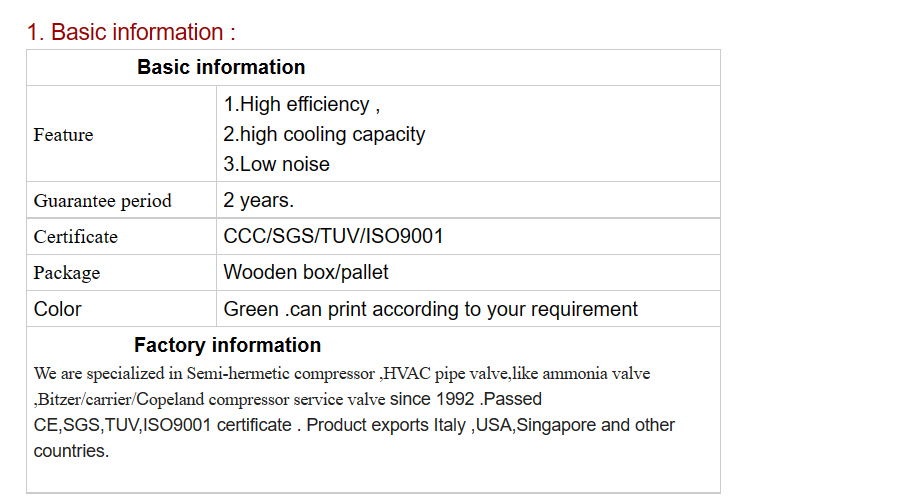Click the '3.Low noise' line
The height and width of the screenshot is (504, 904).
[x=276, y=164]
